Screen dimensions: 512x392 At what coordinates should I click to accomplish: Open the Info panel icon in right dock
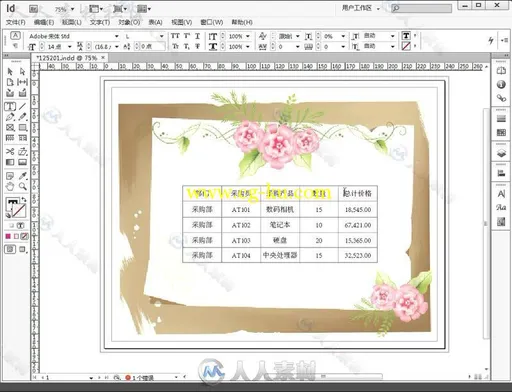501,84
